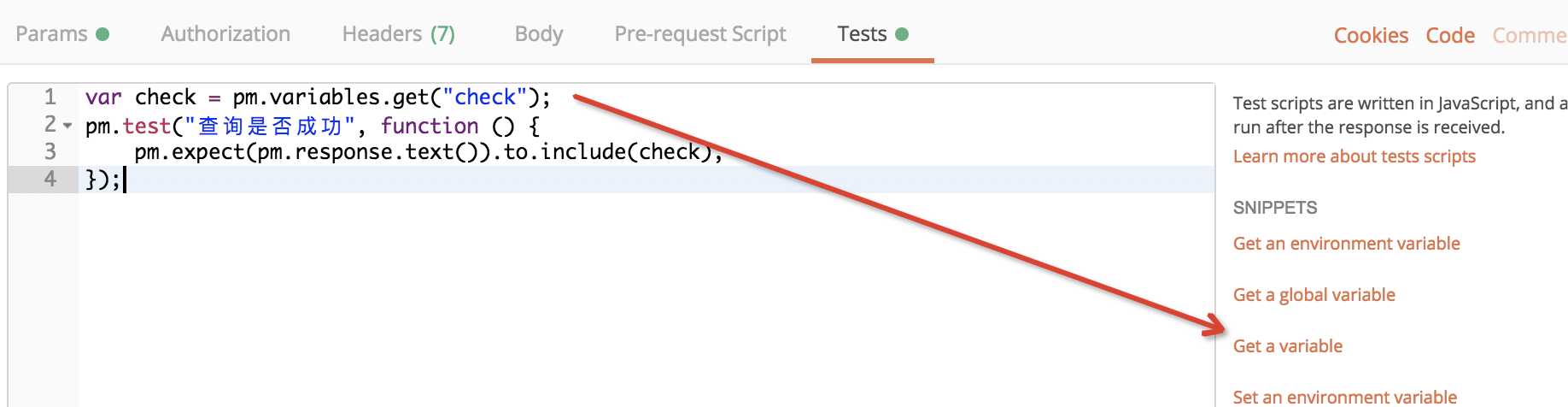Open the Headers (7) tab
The height and width of the screenshot is (407, 1568).
coord(398,34)
